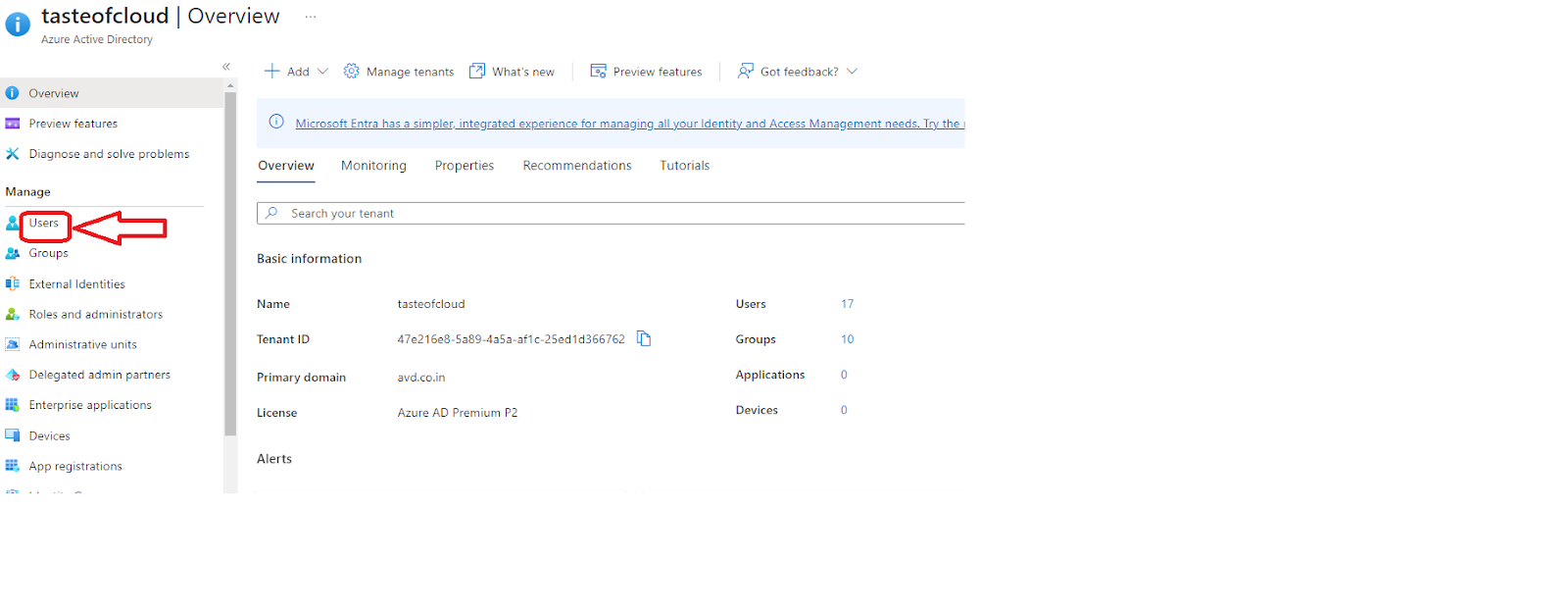Click the Administrative units icon

[x=13, y=344]
